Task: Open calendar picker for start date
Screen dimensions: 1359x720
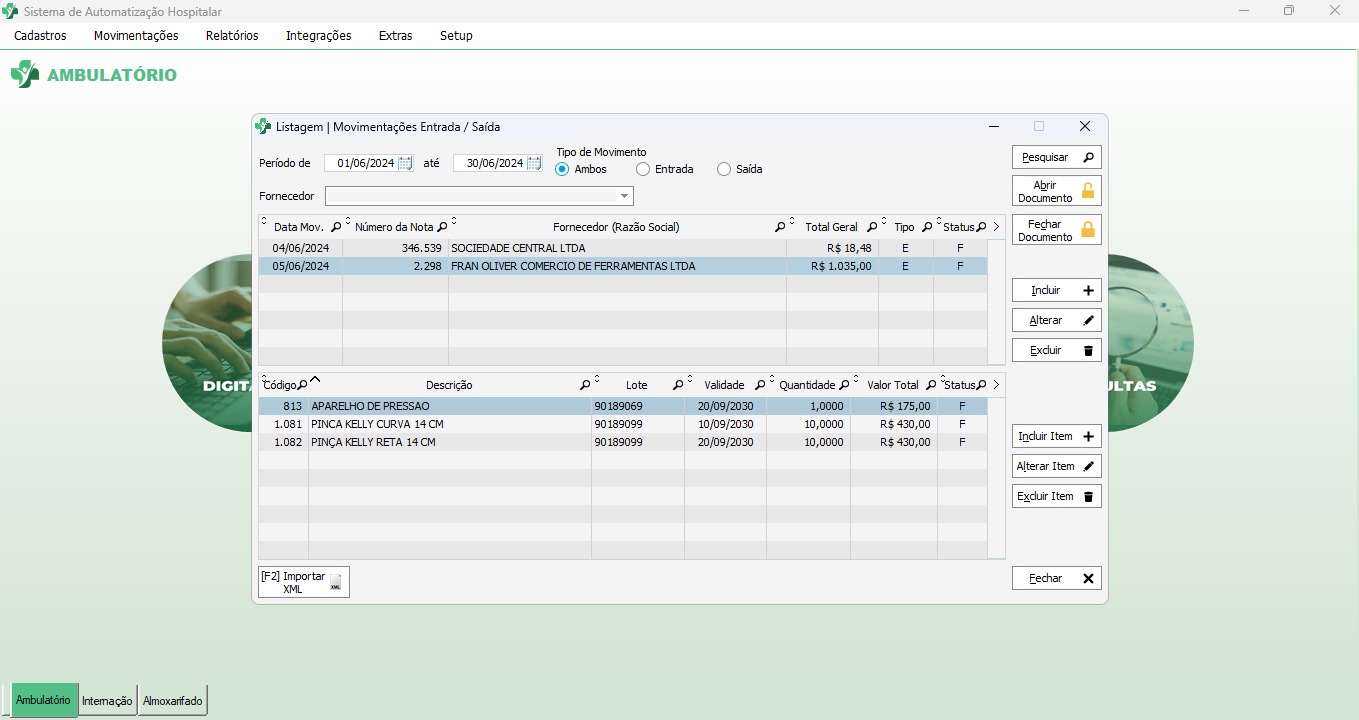Action: pyautogui.click(x=405, y=163)
